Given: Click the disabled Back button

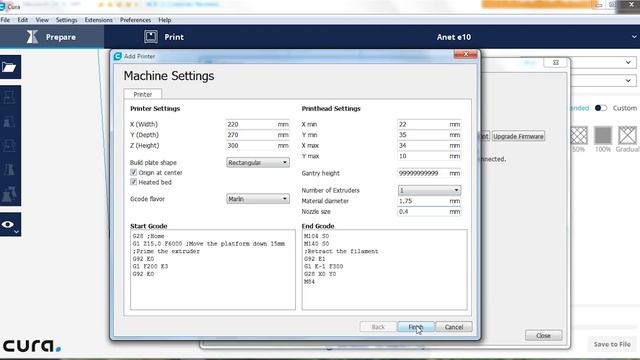Looking at the screenshot, I should tap(378, 327).
